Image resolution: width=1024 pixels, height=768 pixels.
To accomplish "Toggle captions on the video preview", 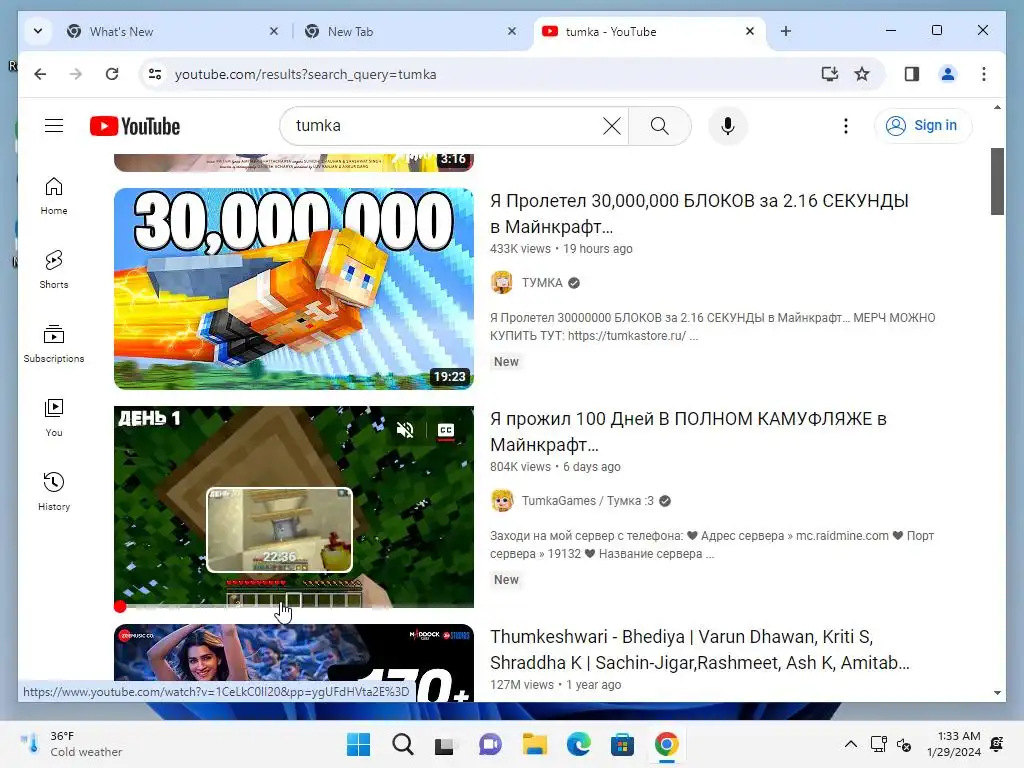I will (446, 430).
